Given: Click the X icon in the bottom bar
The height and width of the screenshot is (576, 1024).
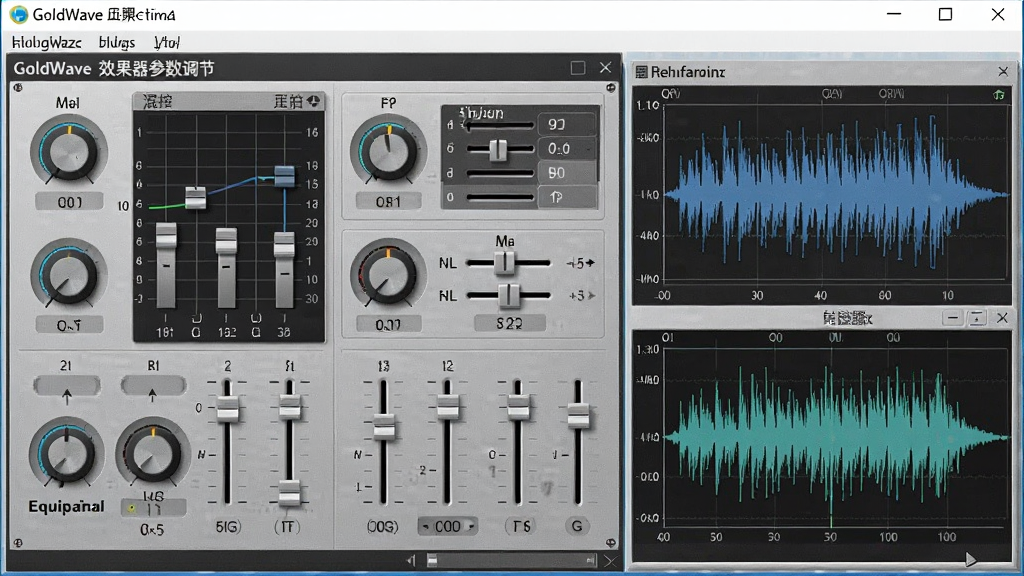Looking at the screenshot, I should tap(610, 561).
